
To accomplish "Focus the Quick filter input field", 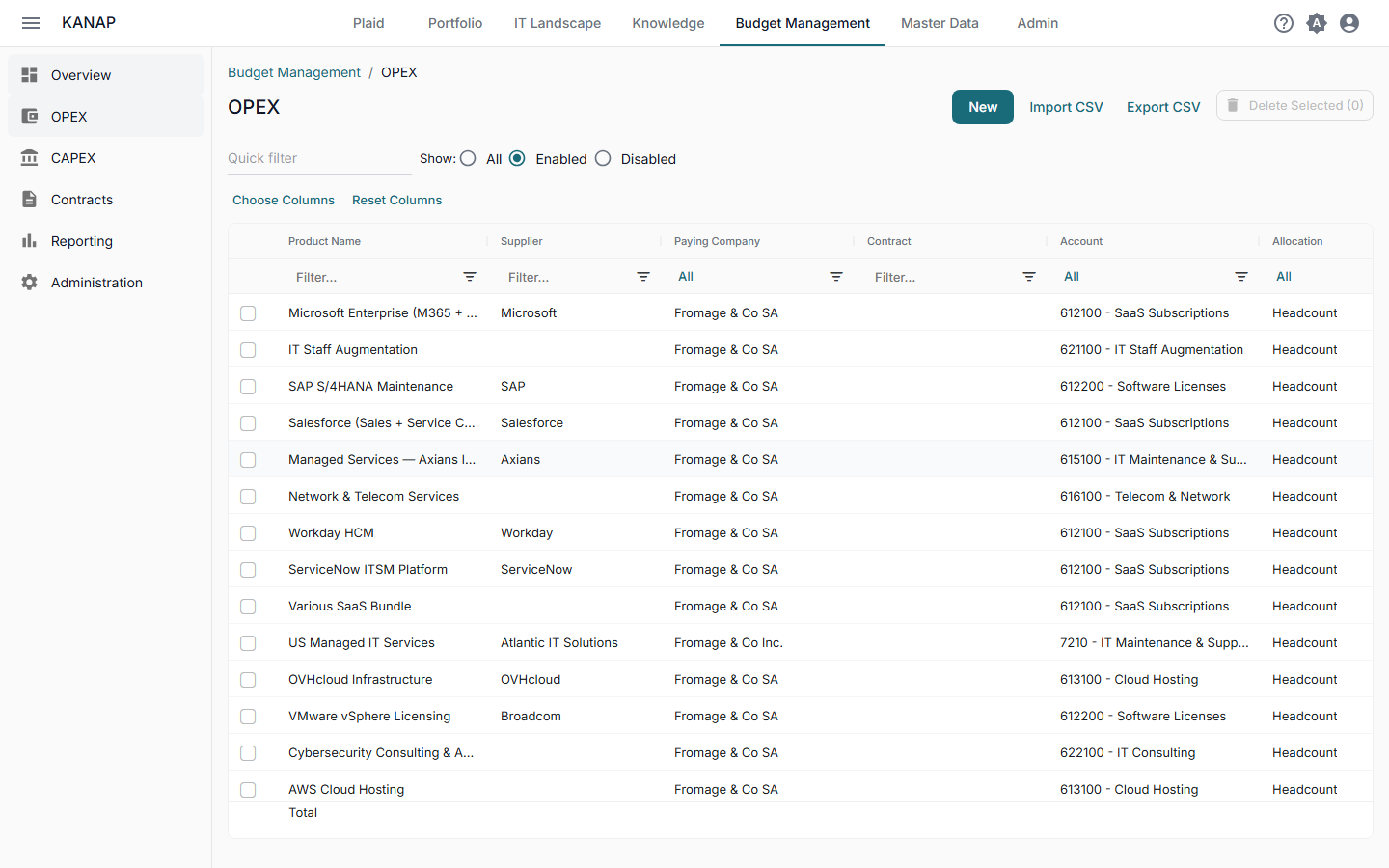I will click(x=319, y=158).
